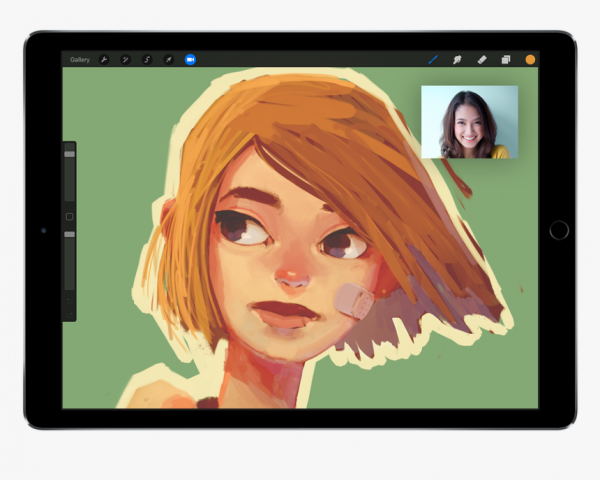Viewport: 600px width, 480px height.
Task: Select the Smudge tool
Action: tap(457, 60)
